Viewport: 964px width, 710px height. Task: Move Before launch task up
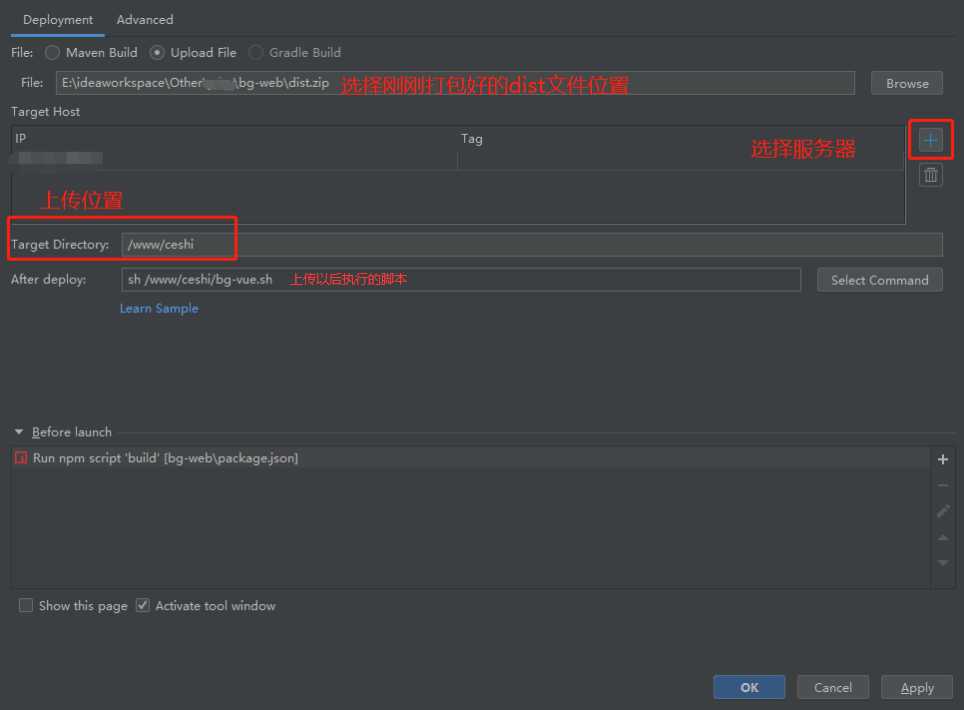coord(942,537)
